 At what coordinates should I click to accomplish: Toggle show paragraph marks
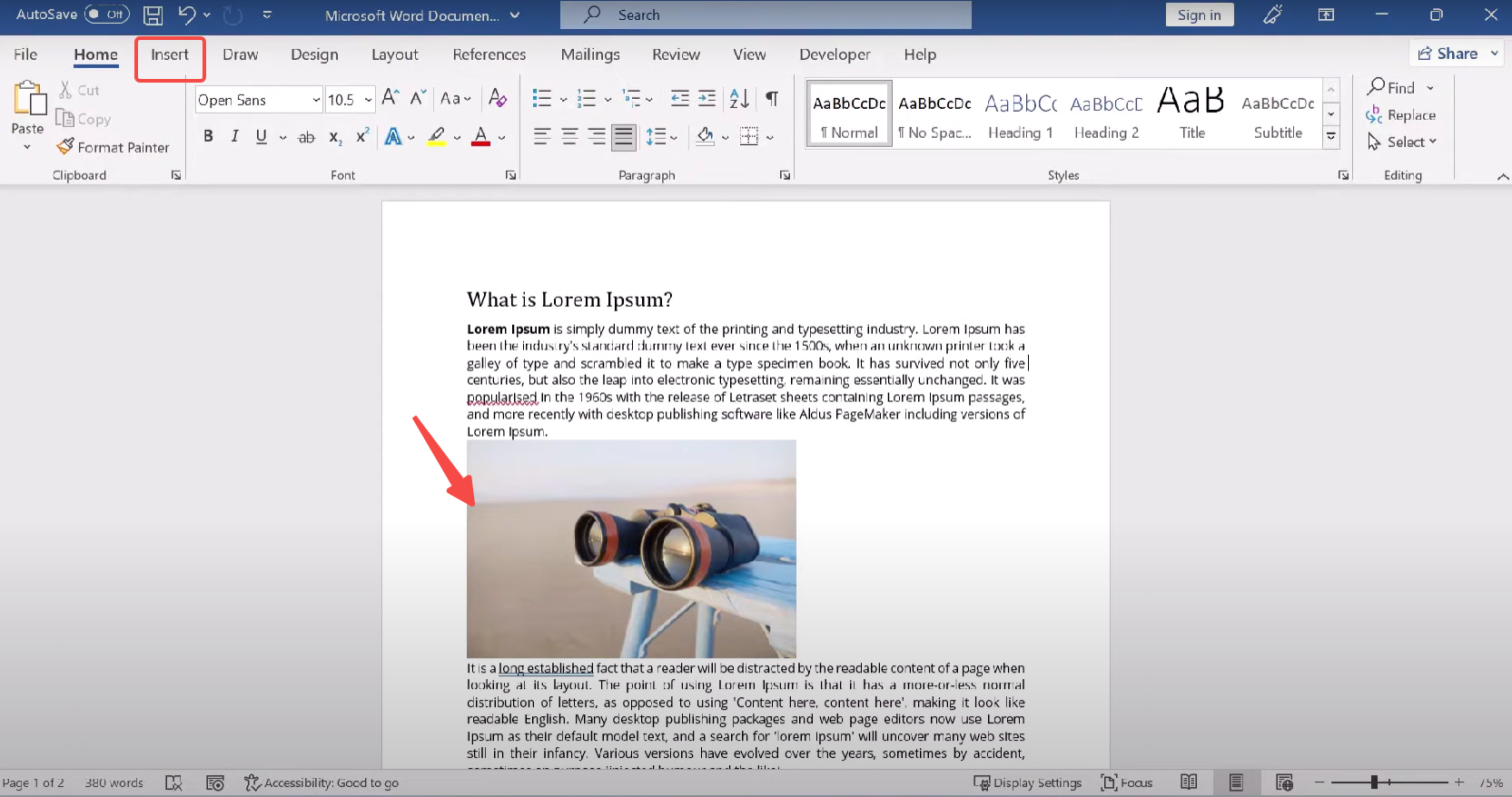[x=772, y=98]
